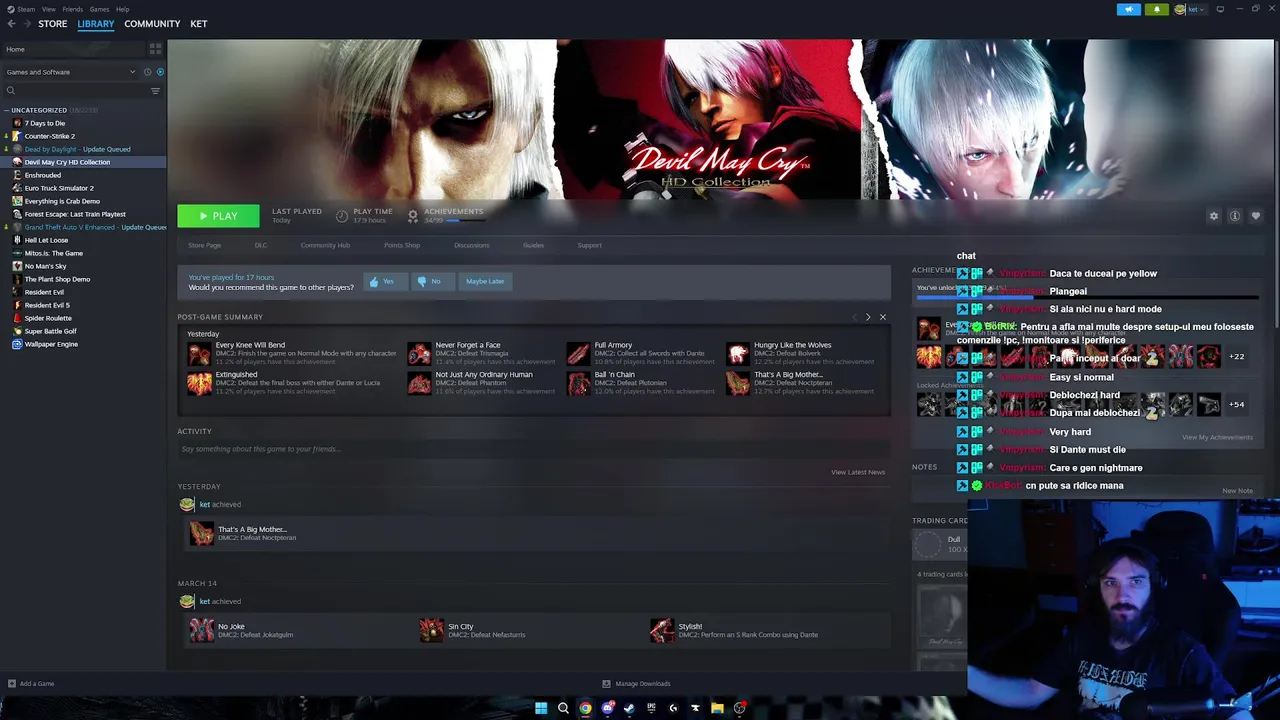The width and height of the screenshot is (1280, 720).
Task: Open the Full Armory achievement icon
Action: (x=579, y=353)
